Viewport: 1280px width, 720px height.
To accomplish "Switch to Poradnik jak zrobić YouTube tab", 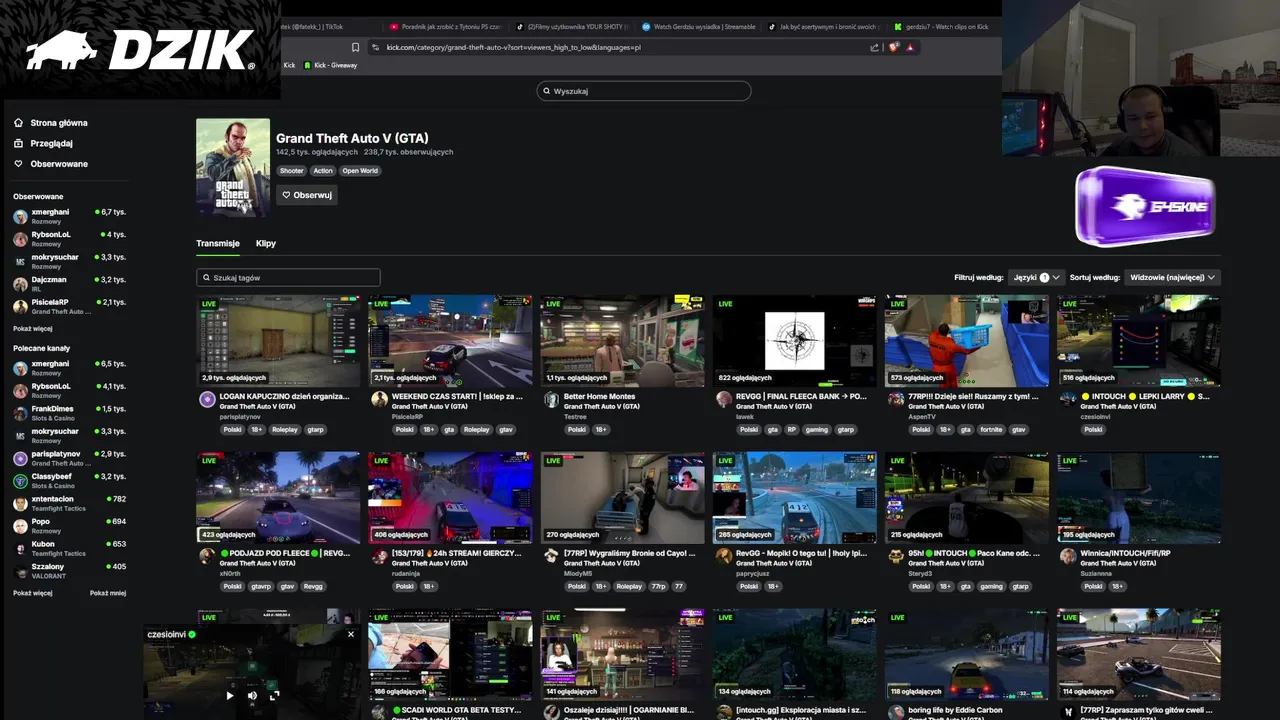I will click(445, 27).
